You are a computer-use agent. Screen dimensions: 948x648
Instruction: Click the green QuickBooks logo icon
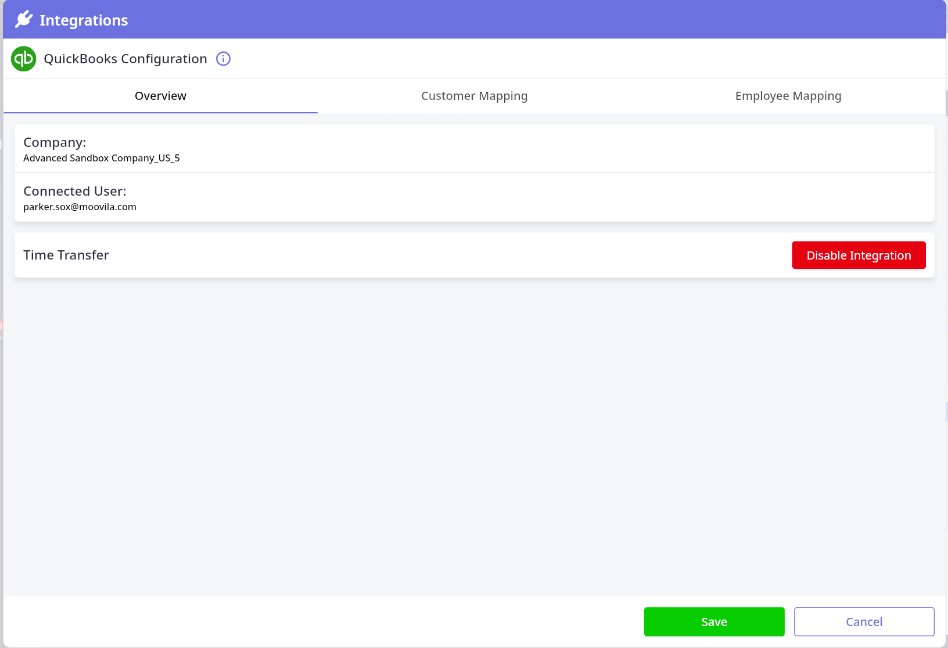23,59
